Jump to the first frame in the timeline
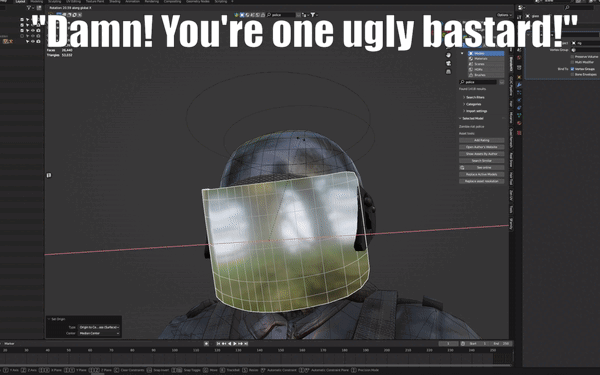Screen dimensions: 600x375 218,344
